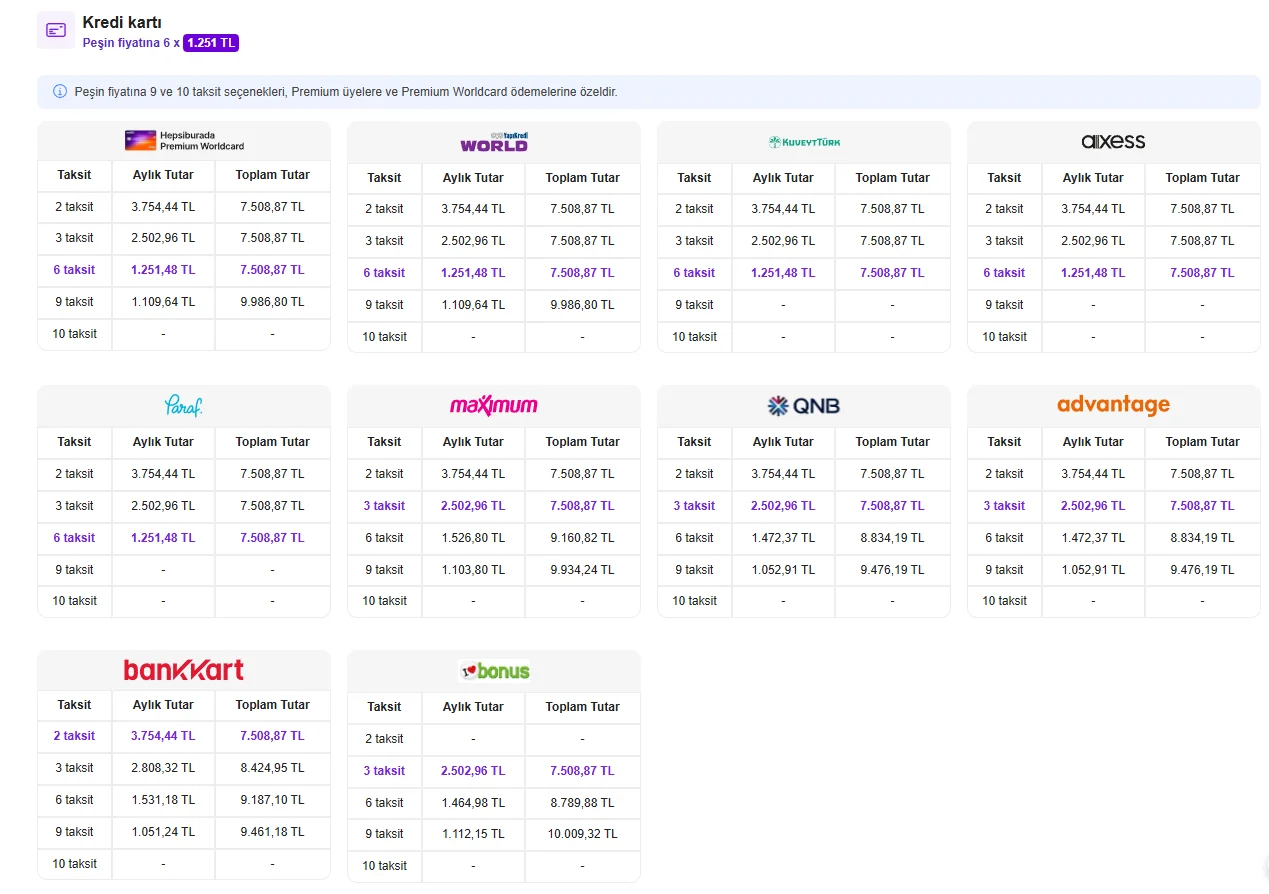Click the Maximum logo
This screenshot has height=894, width=1269.
click(494, 405)
